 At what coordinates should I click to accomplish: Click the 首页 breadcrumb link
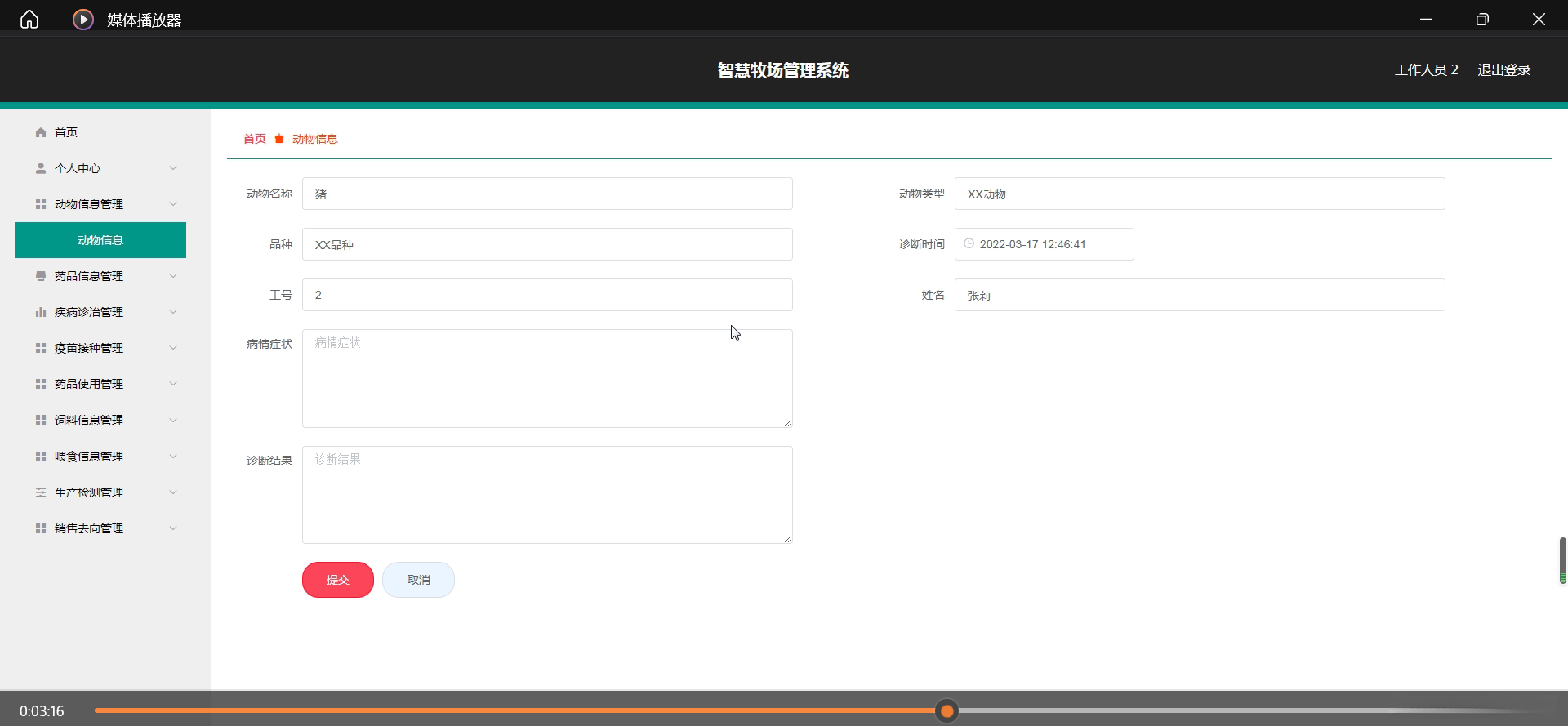point(255,139)
